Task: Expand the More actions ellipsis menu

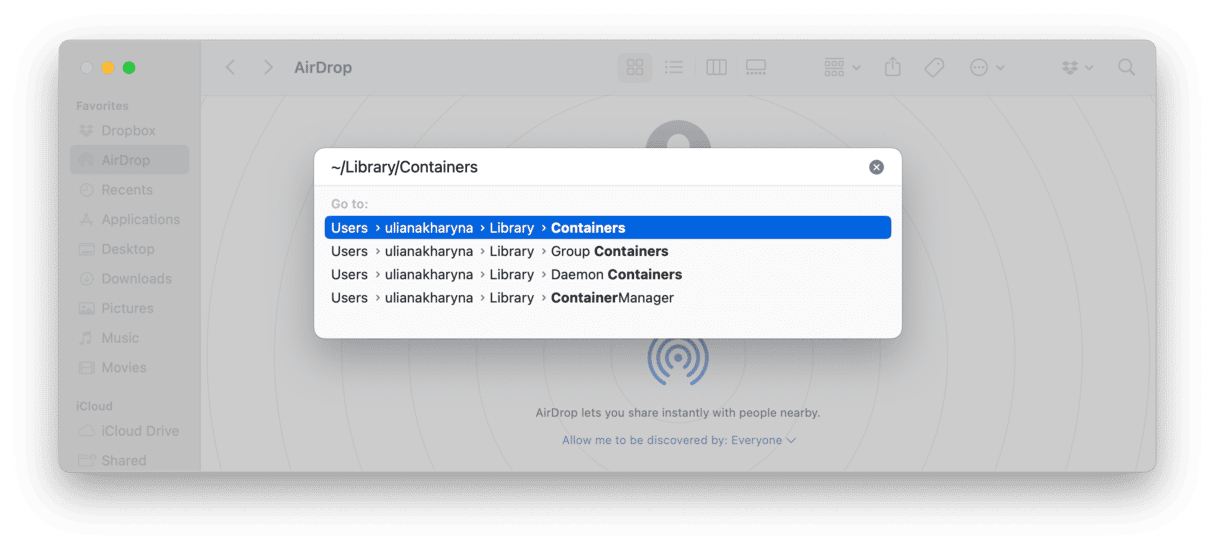Action: pyautogui.click(x=986, y=68)
